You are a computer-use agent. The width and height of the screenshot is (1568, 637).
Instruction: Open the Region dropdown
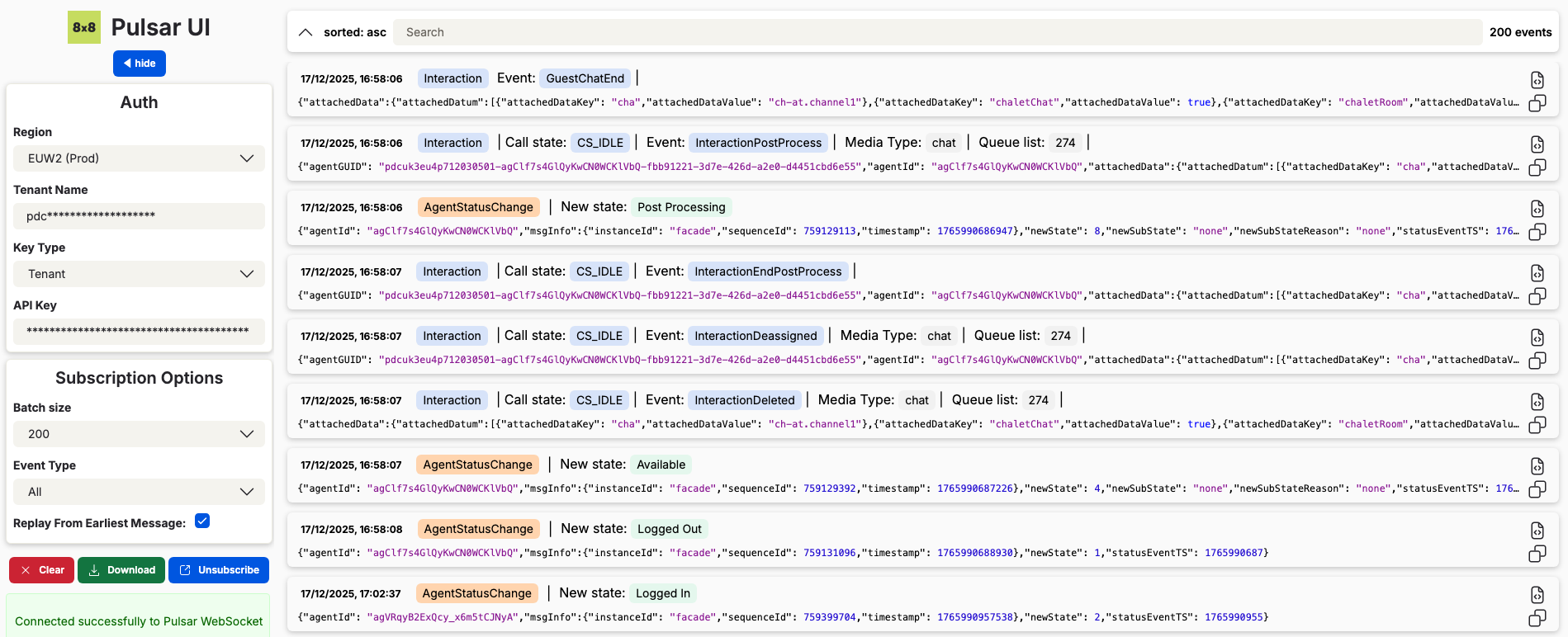point(139,158)
